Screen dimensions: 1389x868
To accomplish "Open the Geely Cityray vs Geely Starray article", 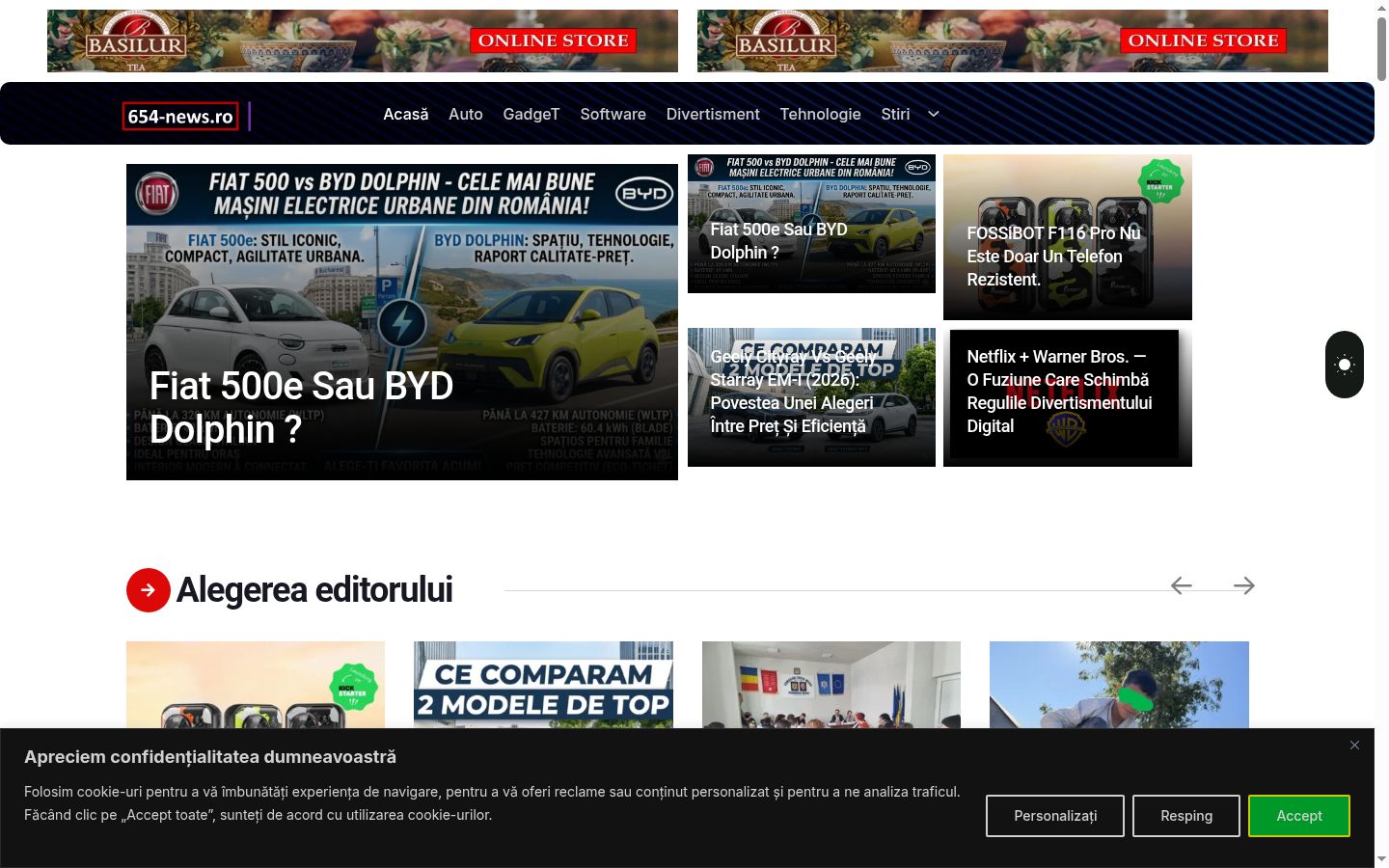I will point(811,397).
